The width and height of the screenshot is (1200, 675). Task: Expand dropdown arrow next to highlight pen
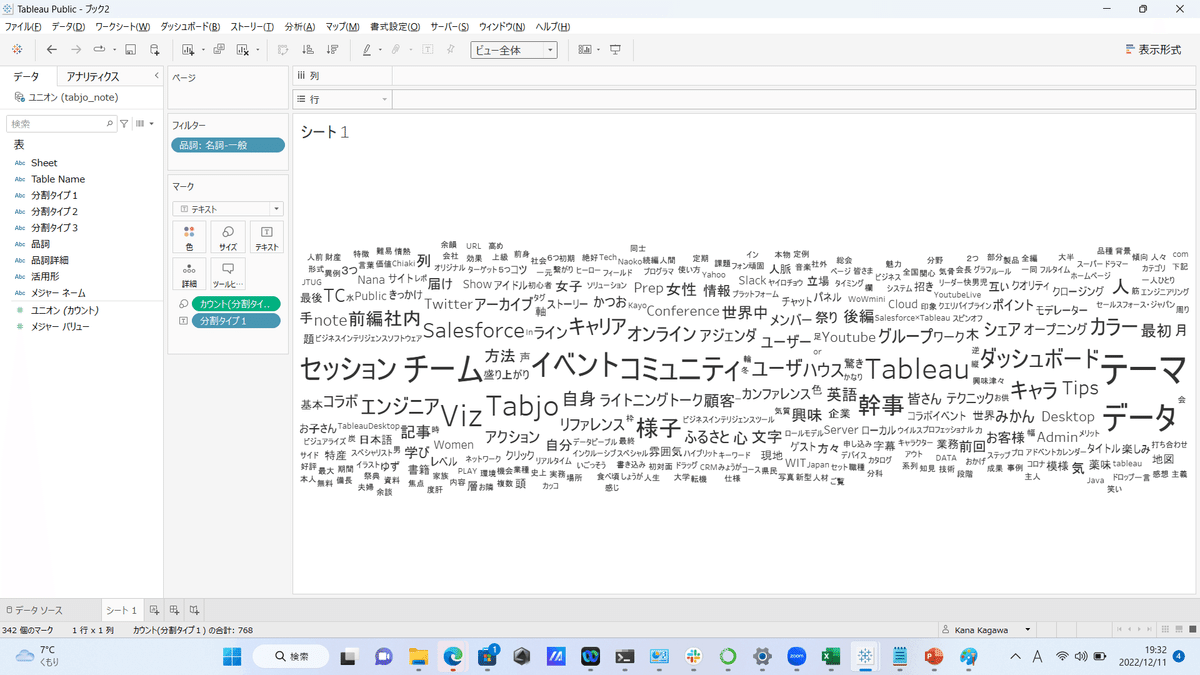click(x=382, y=50)
